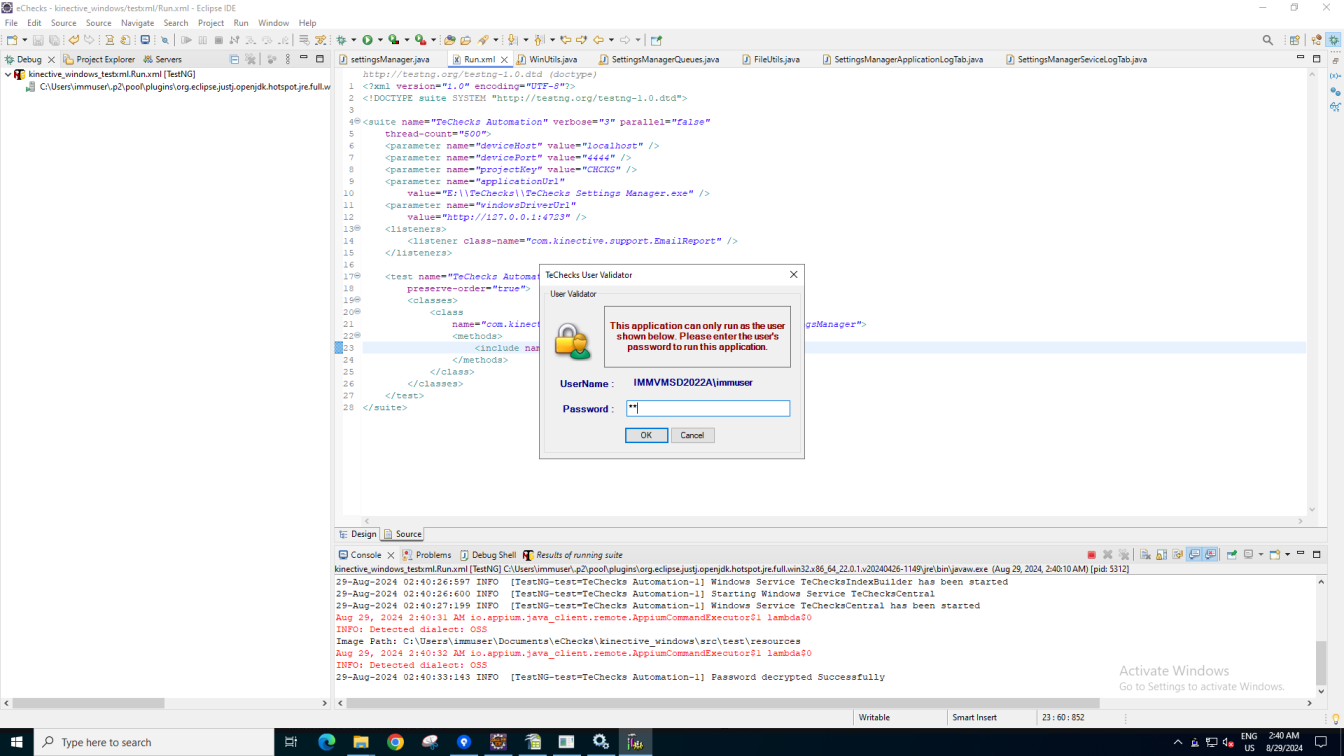Click the Password input field
This screenshot has width=1344, height=756.
(708, 408)
